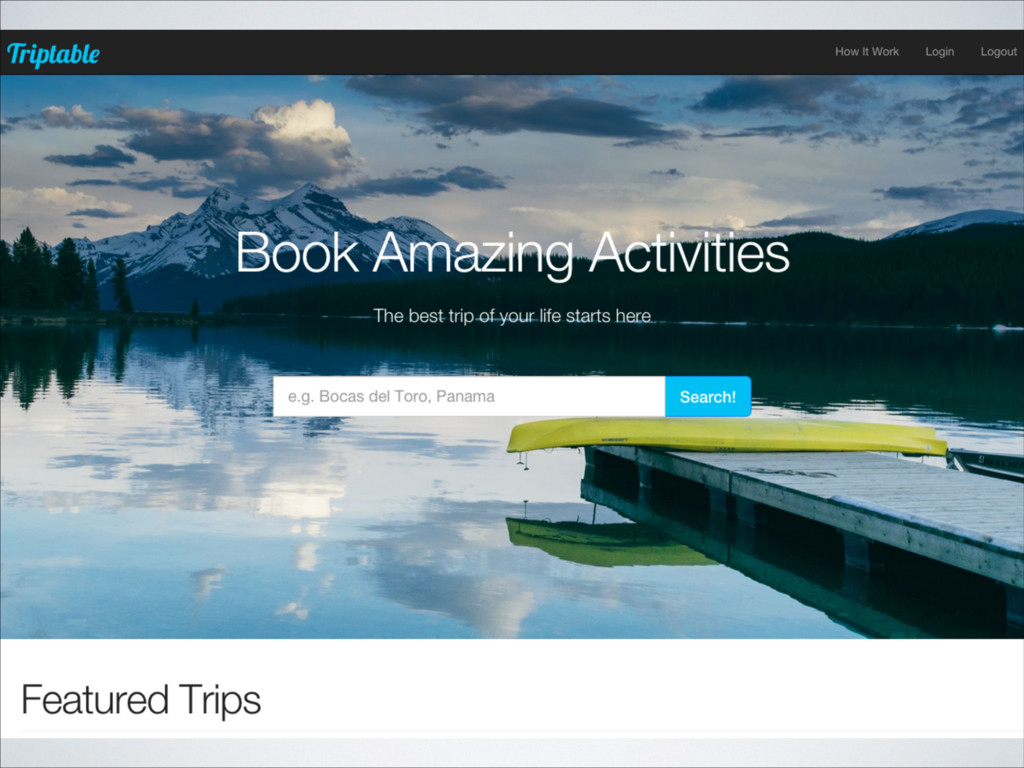The height and width of the screenshot is (768, 1024).
Task: Open the How It Work page
Action: point(867,52)
